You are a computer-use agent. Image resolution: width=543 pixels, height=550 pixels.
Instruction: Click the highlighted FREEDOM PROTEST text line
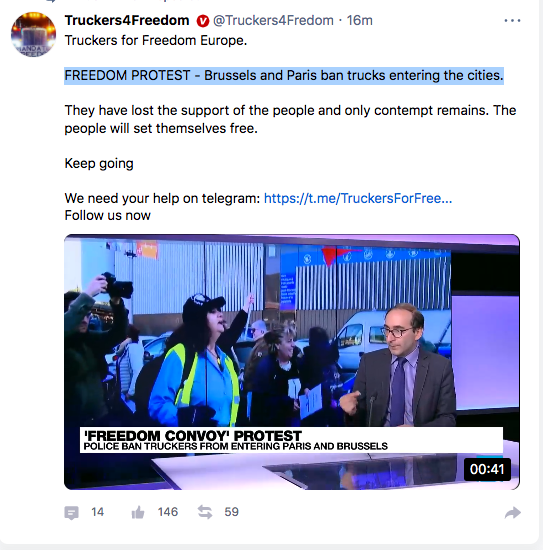point(284,76)
